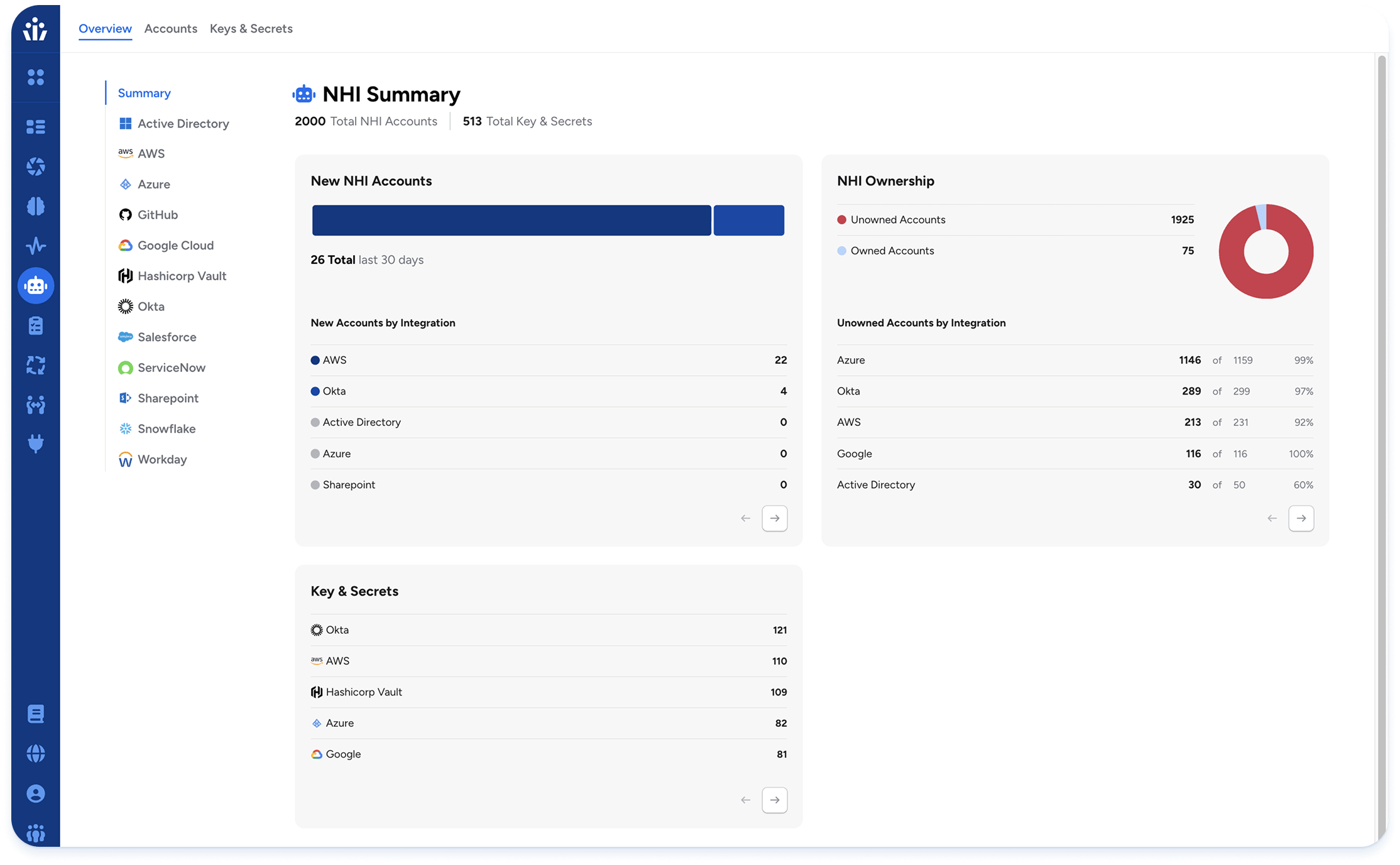Select GitHub from the integrations list
The width and height of the screenshot is (1400, 865).
click(x=157, y=215)
